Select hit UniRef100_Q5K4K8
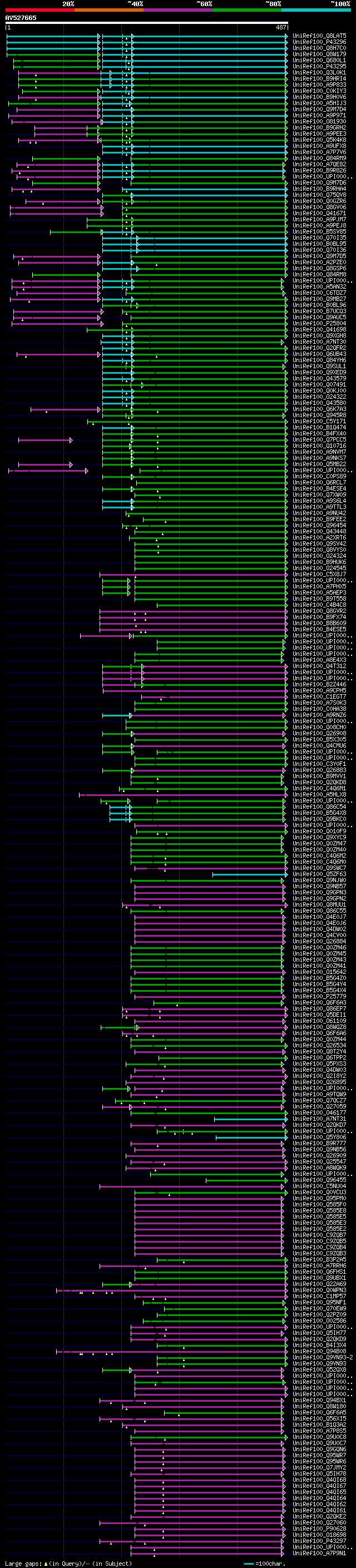Viewport: 356px width, 1568px height. (319, 140)
